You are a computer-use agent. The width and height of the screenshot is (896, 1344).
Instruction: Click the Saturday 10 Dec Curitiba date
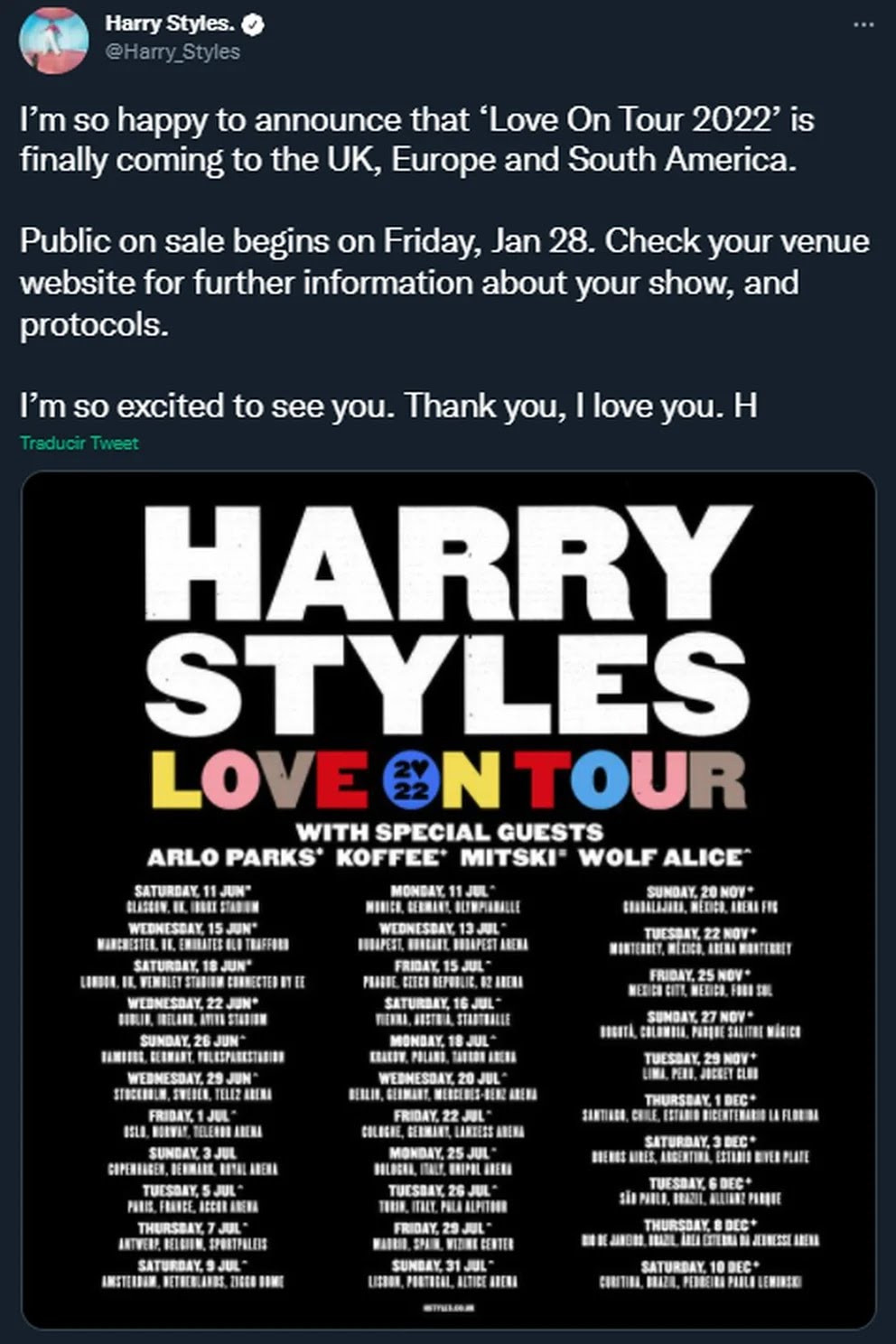click(x=701, y=1274)
